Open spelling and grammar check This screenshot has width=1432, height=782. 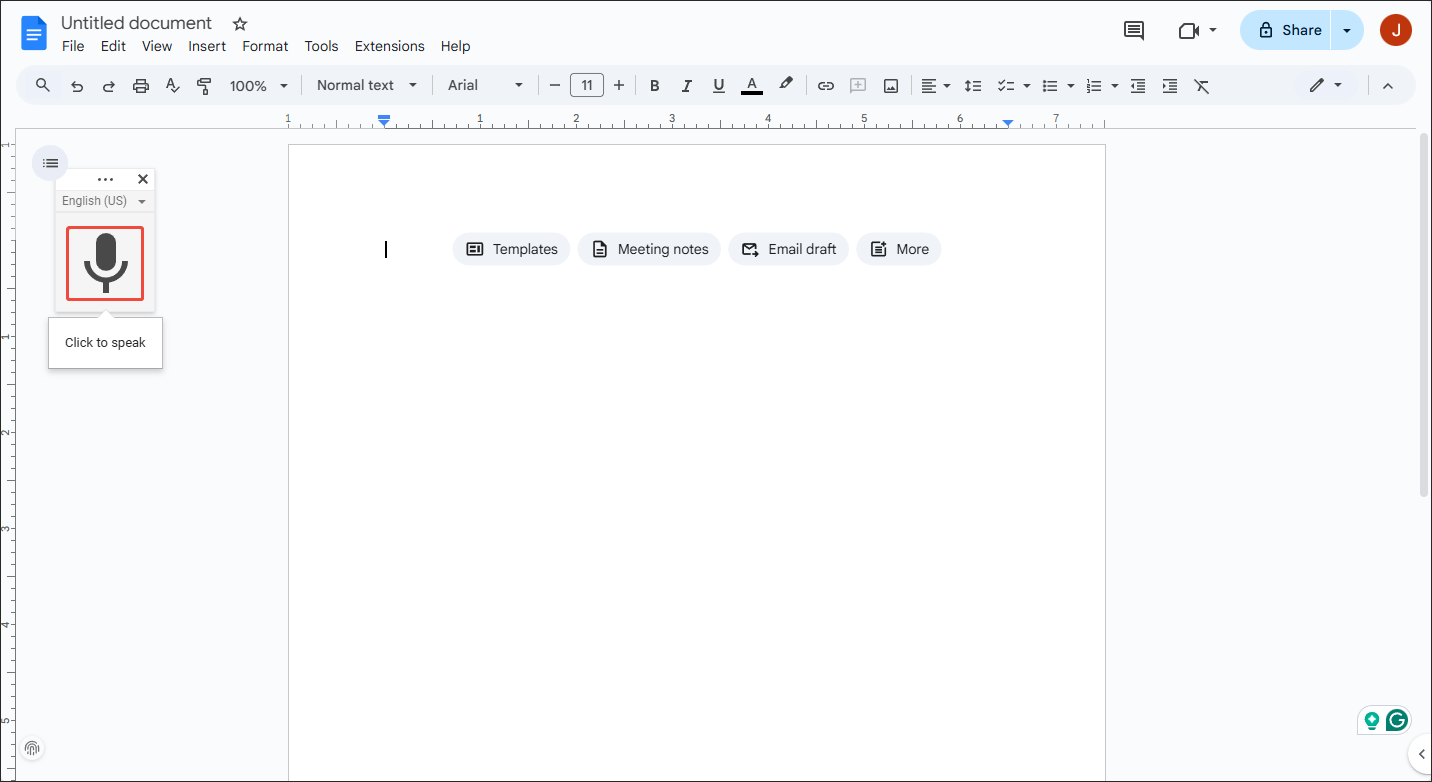pyautogui.click(x=172, y=85)
